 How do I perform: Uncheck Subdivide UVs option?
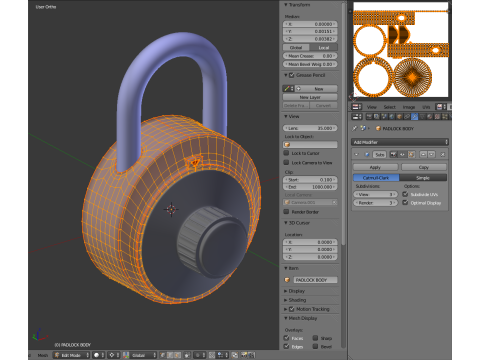coord(405,194)
